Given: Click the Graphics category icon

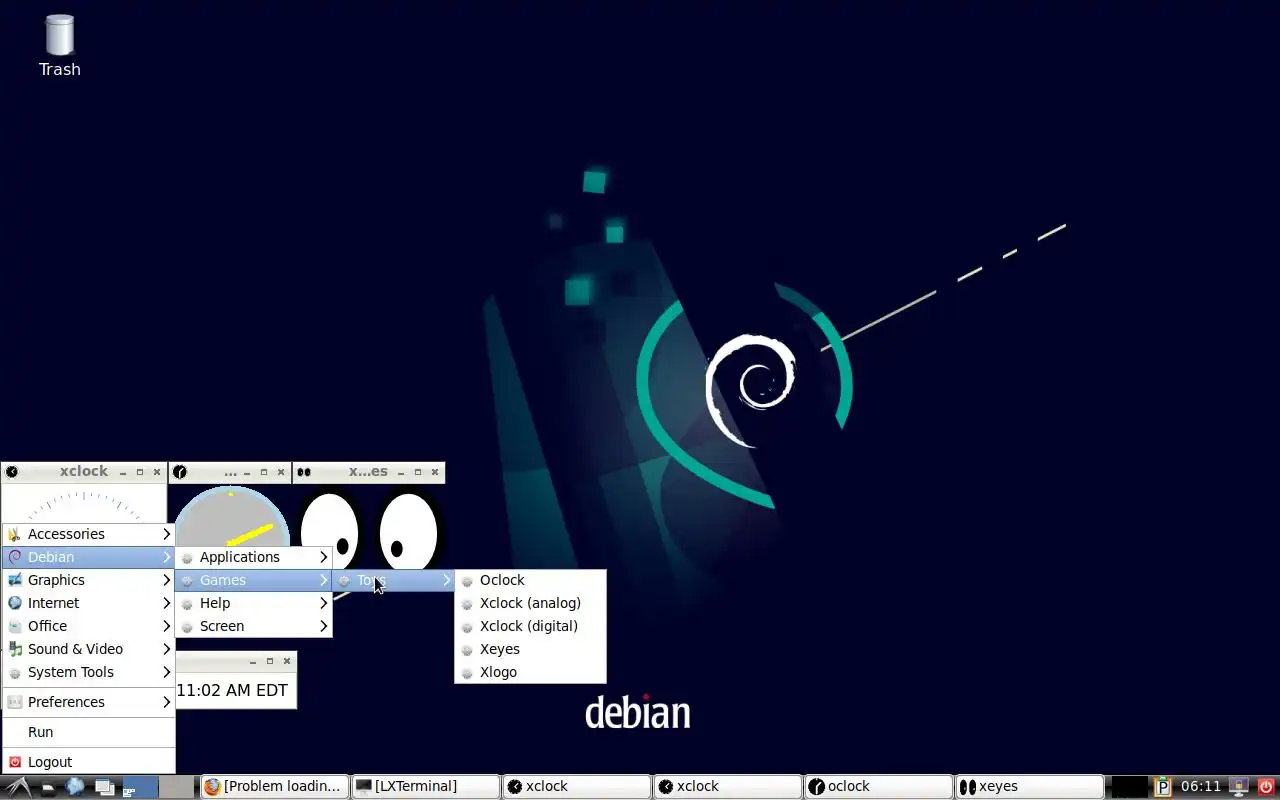Looking at the screenshot, I should pyautogui.click(x=15, y=580).
